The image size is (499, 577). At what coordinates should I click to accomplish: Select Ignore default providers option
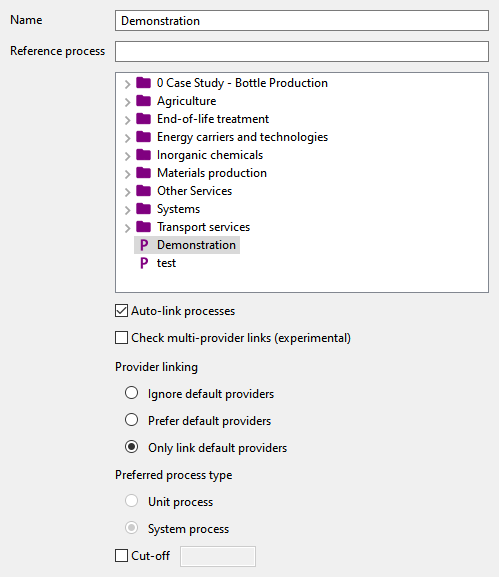pyautogui.click(x=131, y=393)
